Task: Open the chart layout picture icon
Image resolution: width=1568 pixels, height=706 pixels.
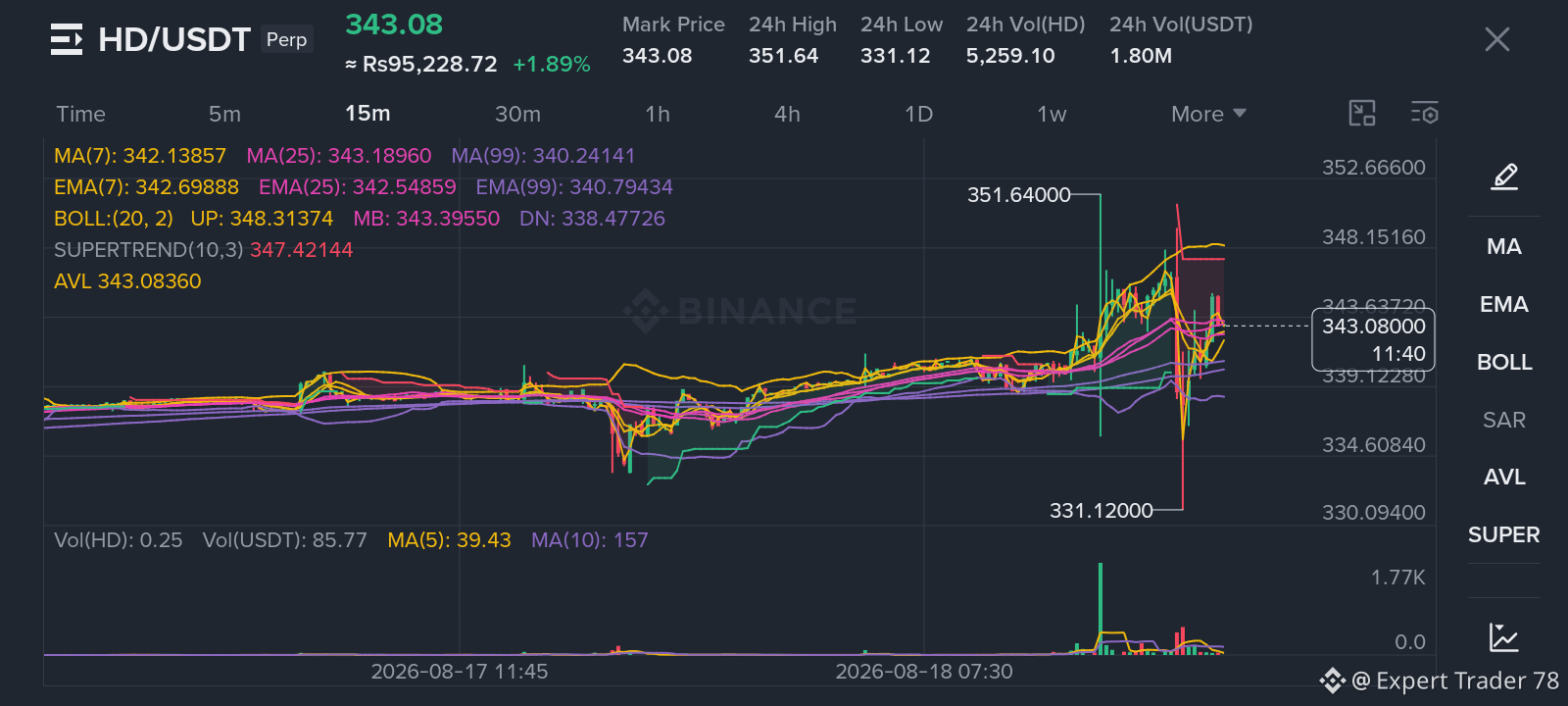Action: (1362, 114)
